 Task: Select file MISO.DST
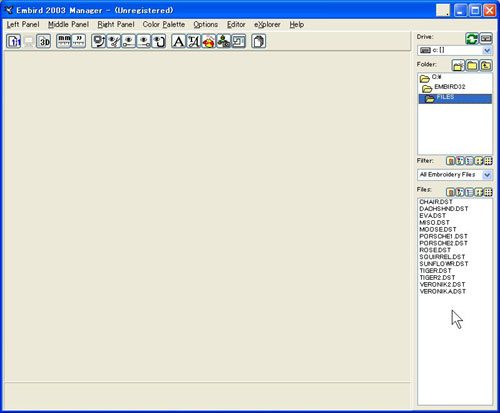pos(434,223)
